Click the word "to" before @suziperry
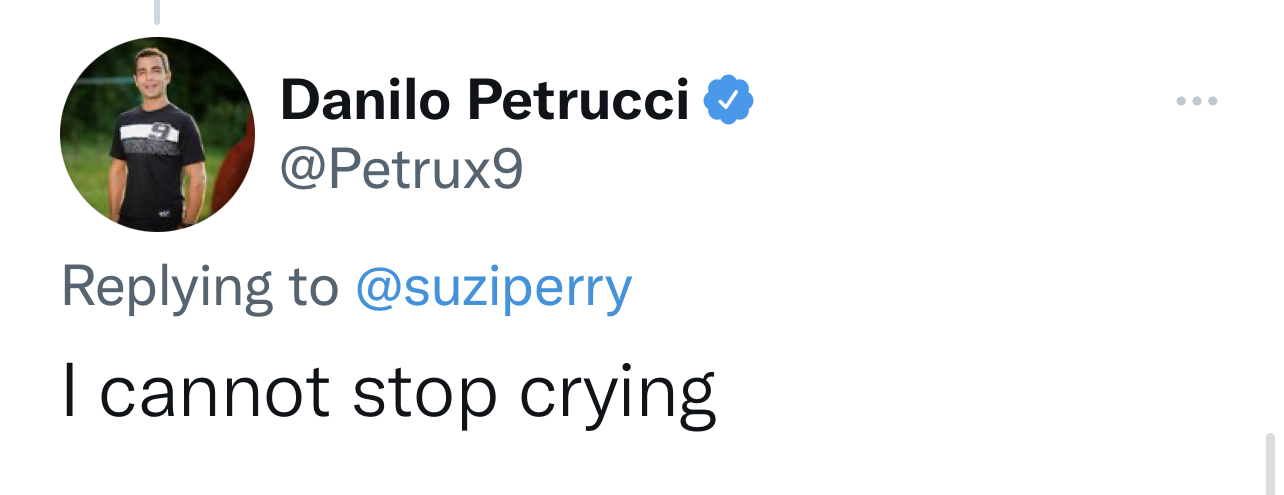1284x495 pixels. coord(314,288)
